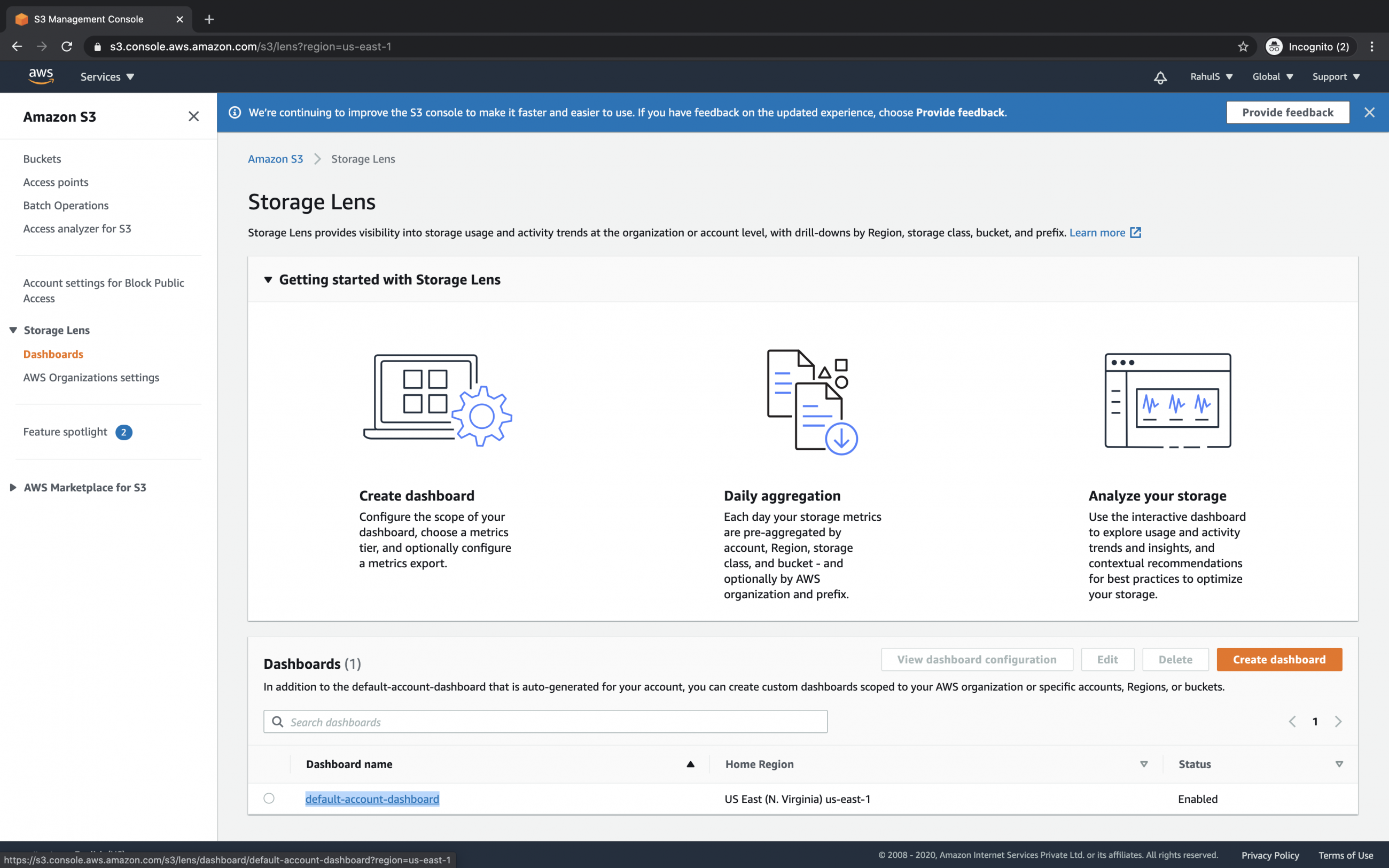The width and height of the screenshot is (1389, 868).
Task: Click the padlock icon in the address bar
Action: click(97, 46)
